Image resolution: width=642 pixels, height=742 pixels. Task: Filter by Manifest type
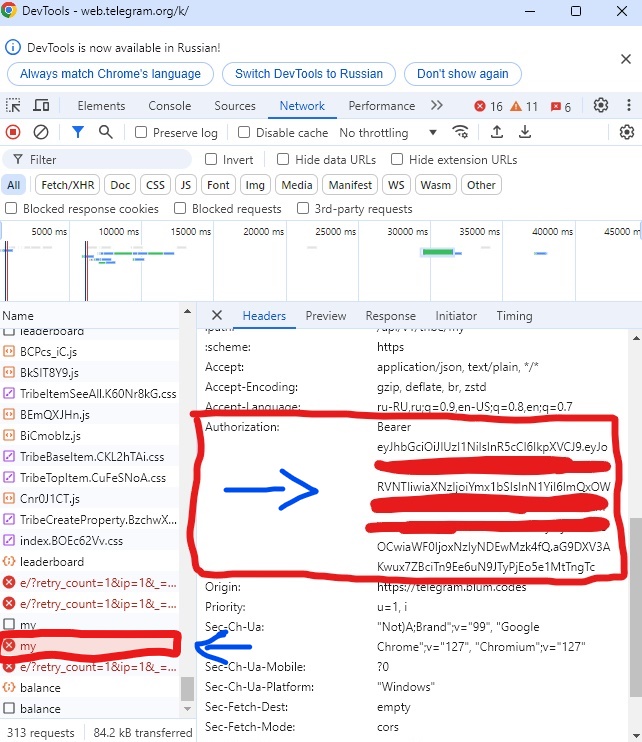pos(350,185)
